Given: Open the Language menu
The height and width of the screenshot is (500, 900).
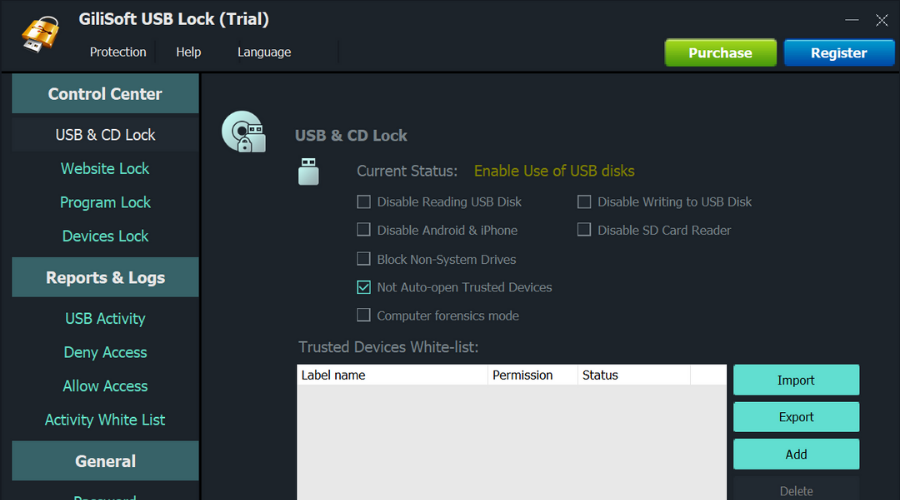Looking at the screenshot, I should [264, 52].
